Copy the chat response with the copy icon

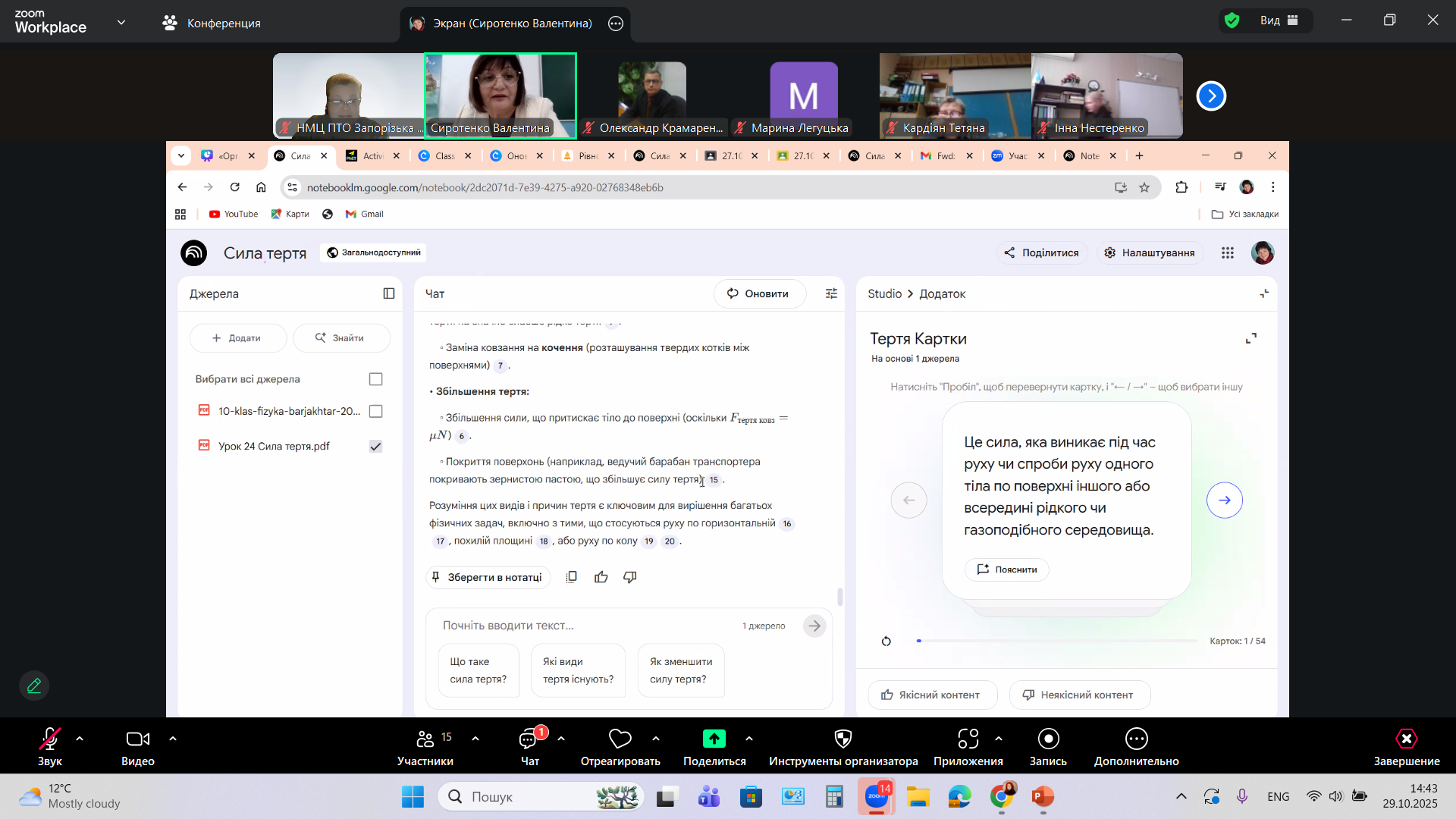point(572,577)
